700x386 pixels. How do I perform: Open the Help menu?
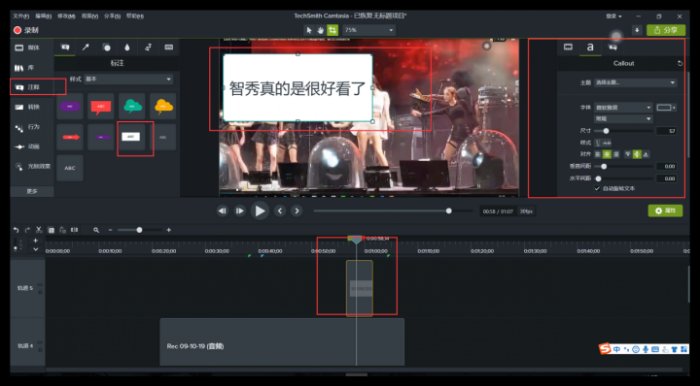(135, 16)
